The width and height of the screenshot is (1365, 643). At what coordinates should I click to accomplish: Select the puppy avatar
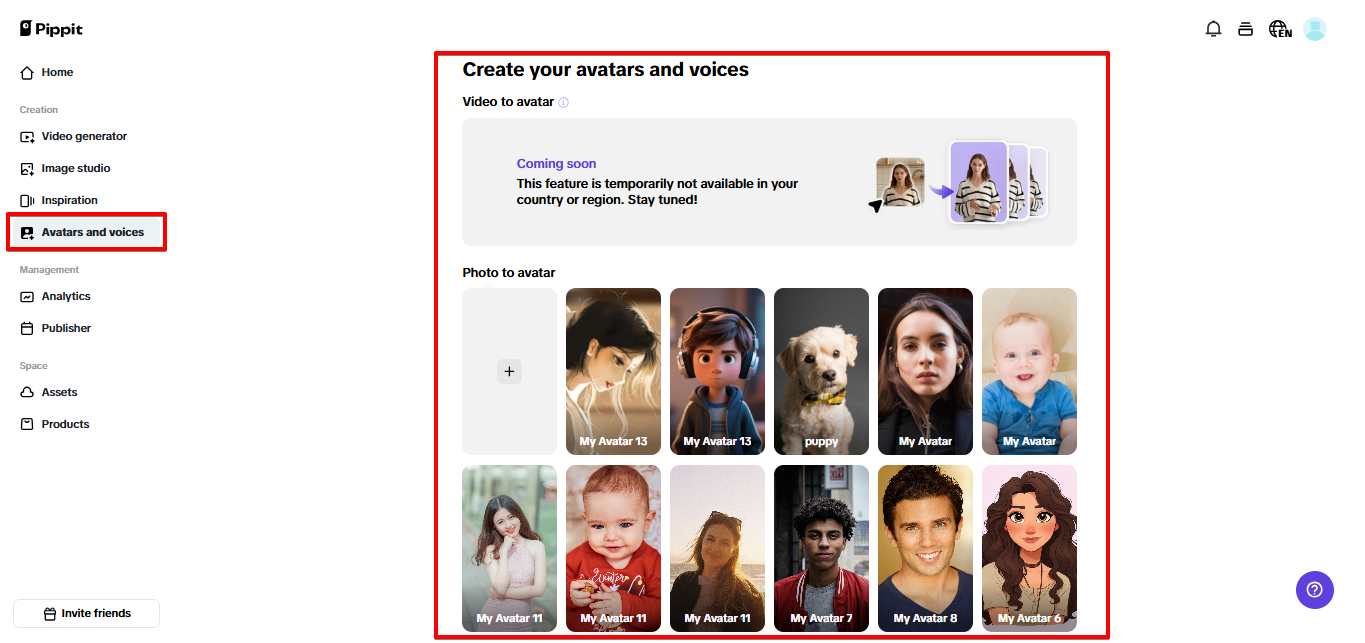pyautogui.click(x=821, y=371)
